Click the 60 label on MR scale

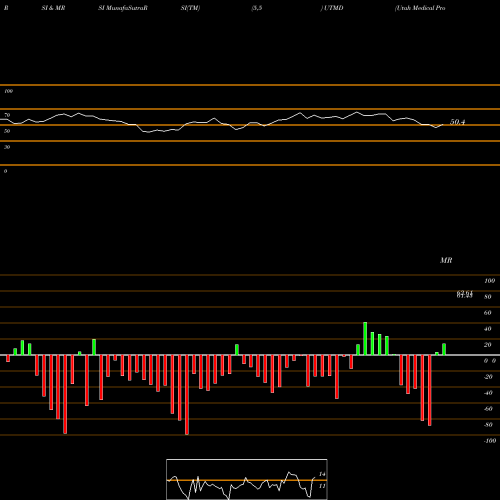tap(488, 313)
